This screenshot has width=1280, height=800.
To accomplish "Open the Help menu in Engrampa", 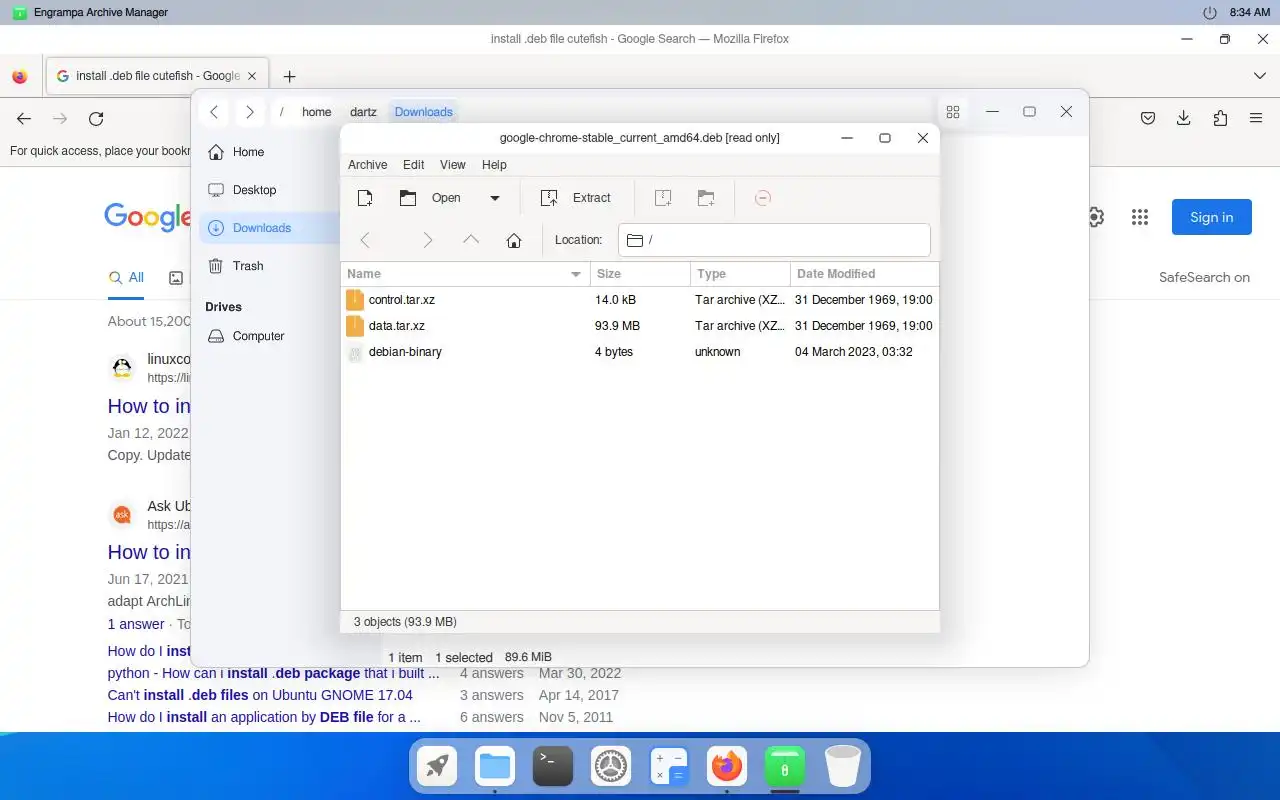I will click(494, 165).
